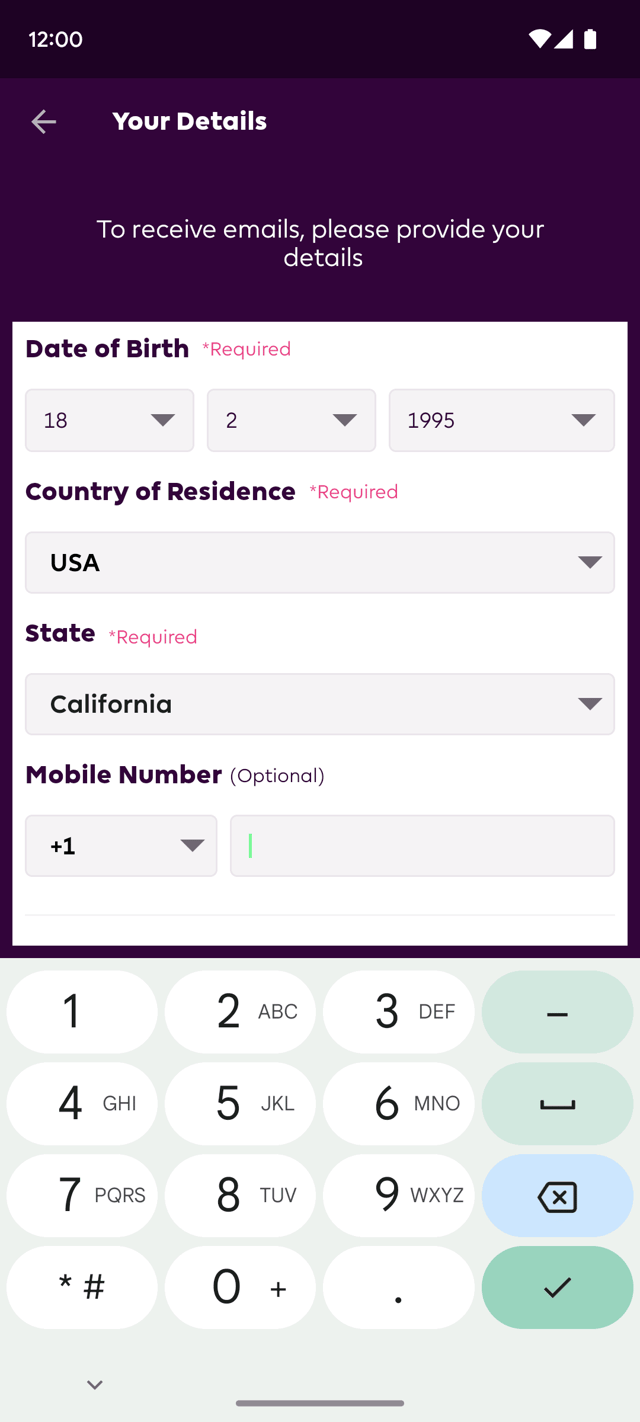The width and height of the screenshot is (640, 1422).
Task: Tap the battery status icon
Action: coord(590,39)
